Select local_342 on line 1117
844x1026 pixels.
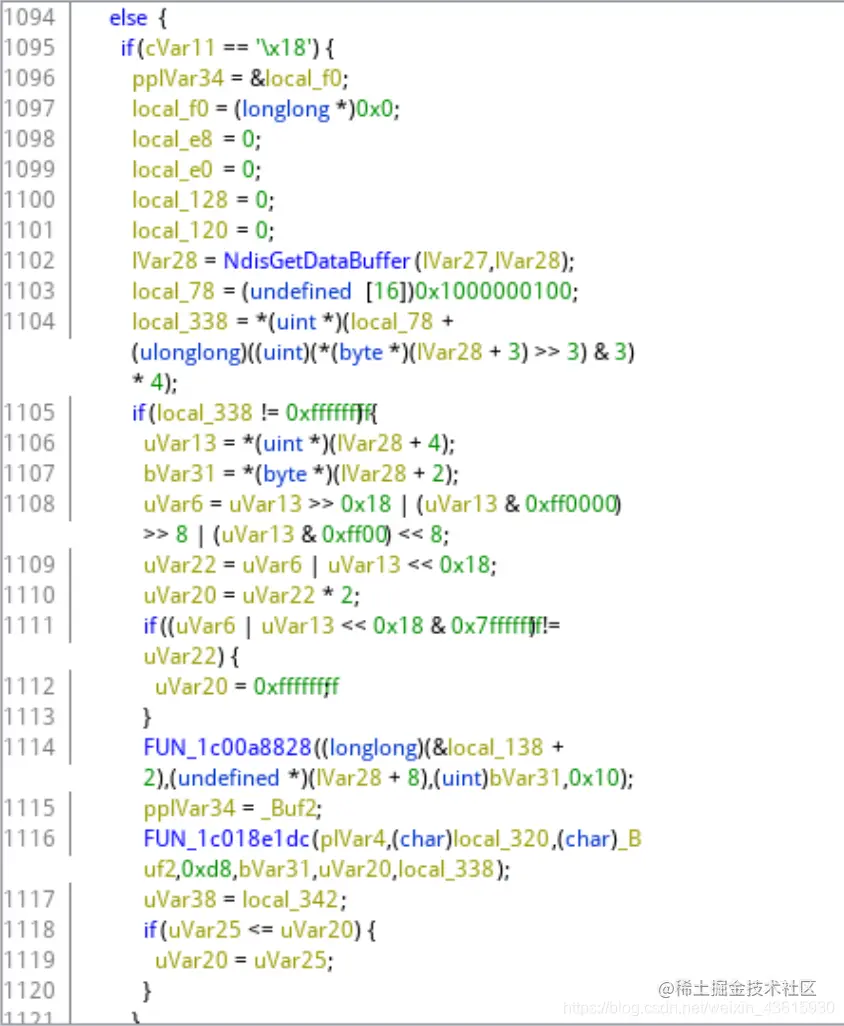[x=290, y=900]
